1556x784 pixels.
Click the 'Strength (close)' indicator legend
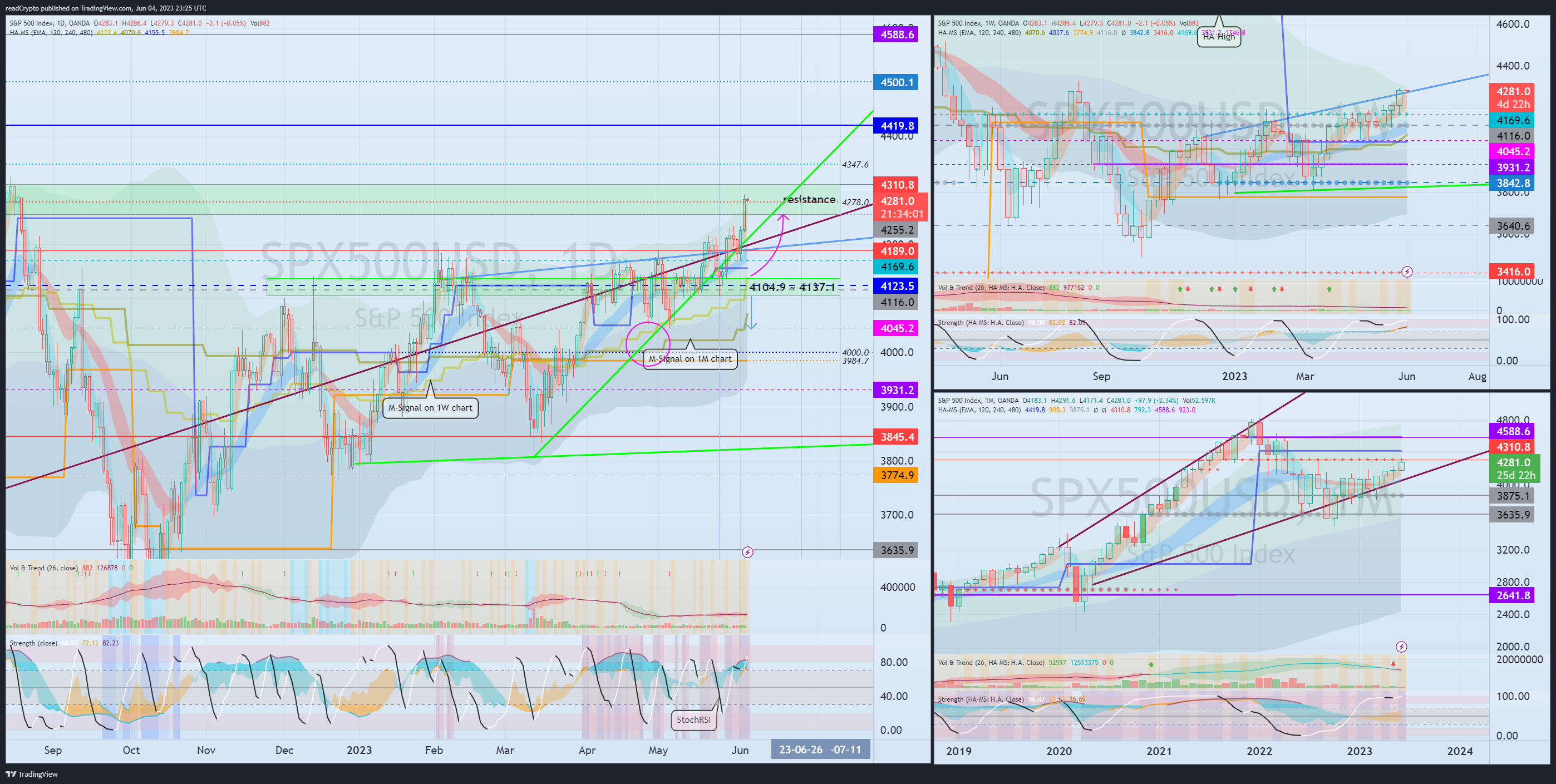pos(33,643)
